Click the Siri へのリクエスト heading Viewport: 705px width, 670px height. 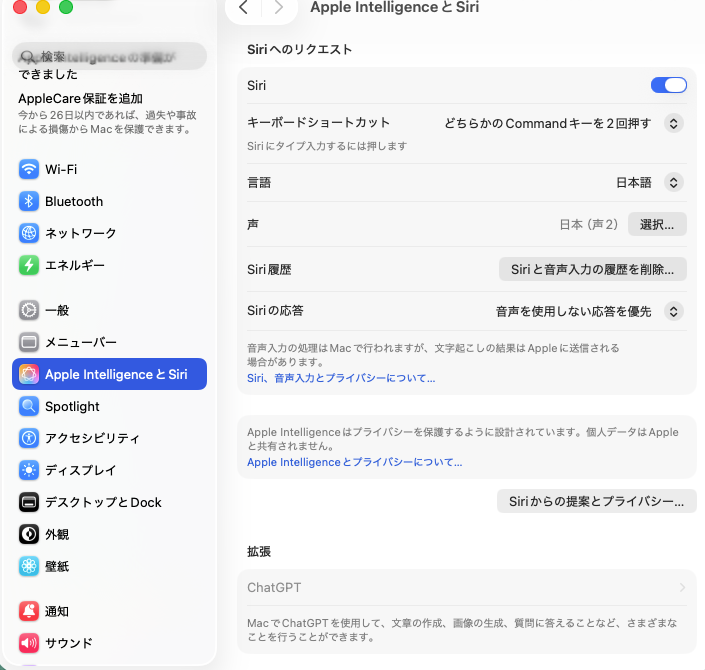click(x=299, y=49)
